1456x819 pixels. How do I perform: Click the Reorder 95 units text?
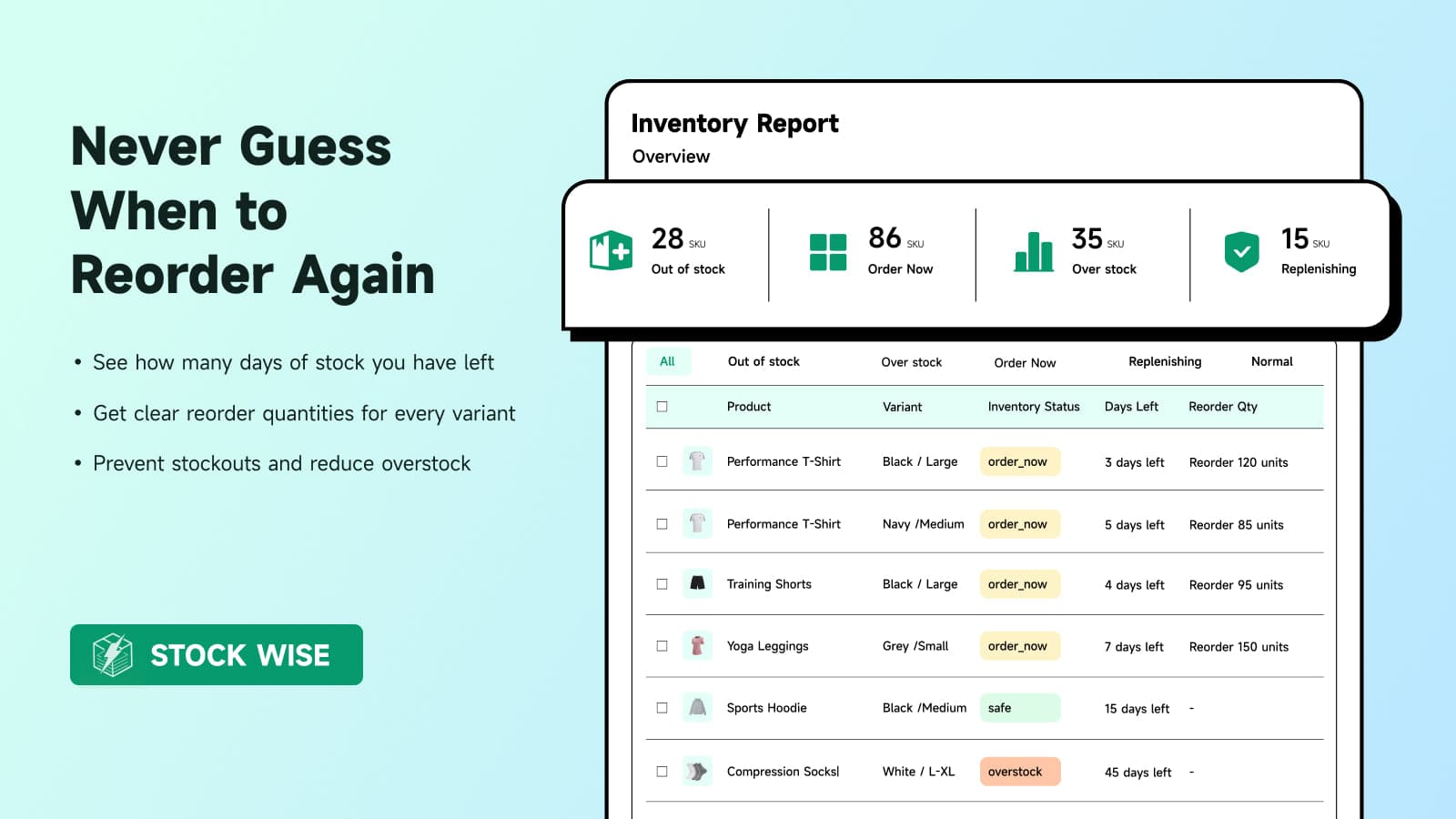[x=1236, y=585]
